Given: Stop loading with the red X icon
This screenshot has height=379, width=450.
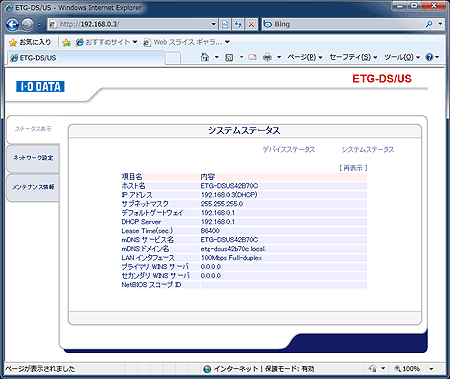Looking at the screenshot, I should [x=251, y=24].
